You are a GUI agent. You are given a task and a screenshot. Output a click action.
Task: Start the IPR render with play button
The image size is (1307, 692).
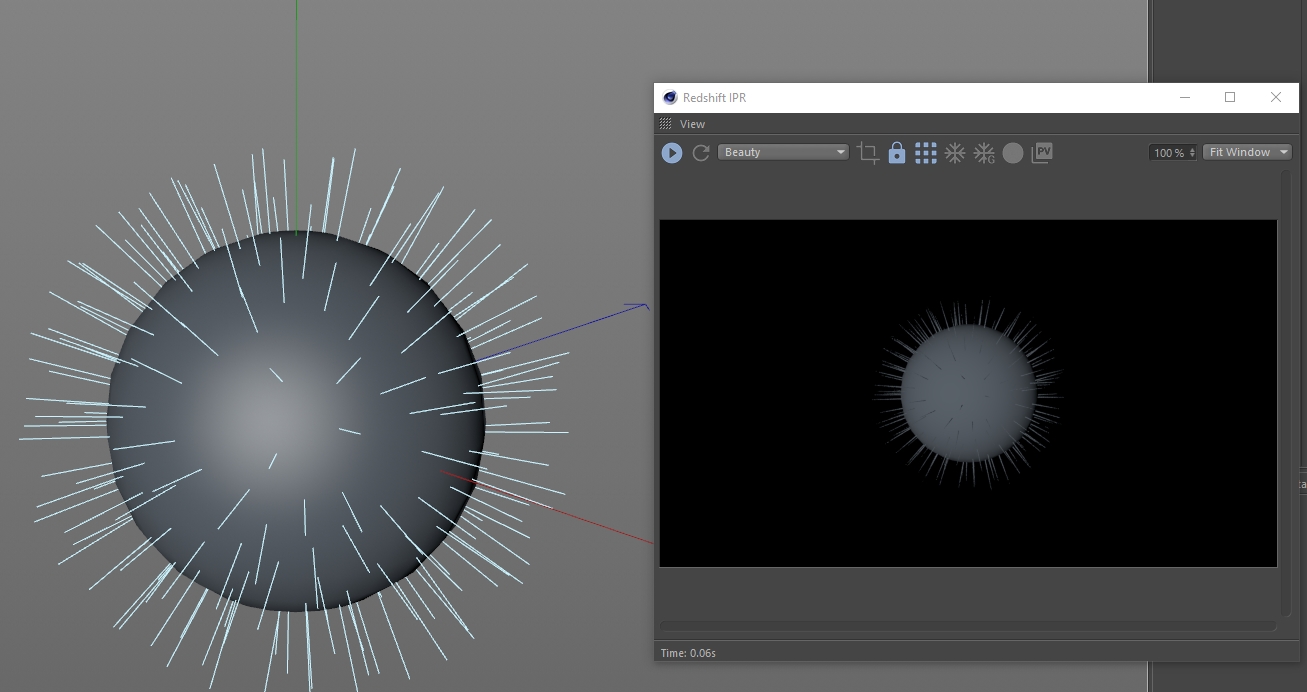click(x=672, y=153)
